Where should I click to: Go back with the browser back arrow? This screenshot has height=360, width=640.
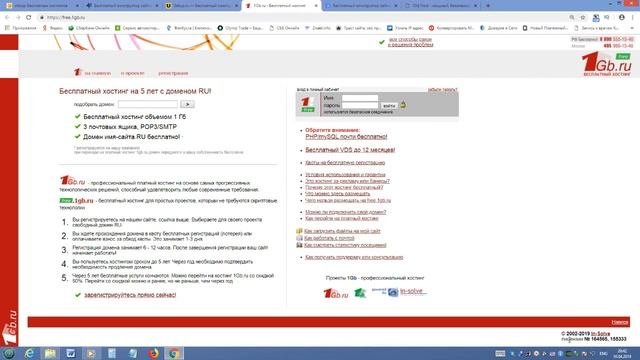tap(7, 18)
